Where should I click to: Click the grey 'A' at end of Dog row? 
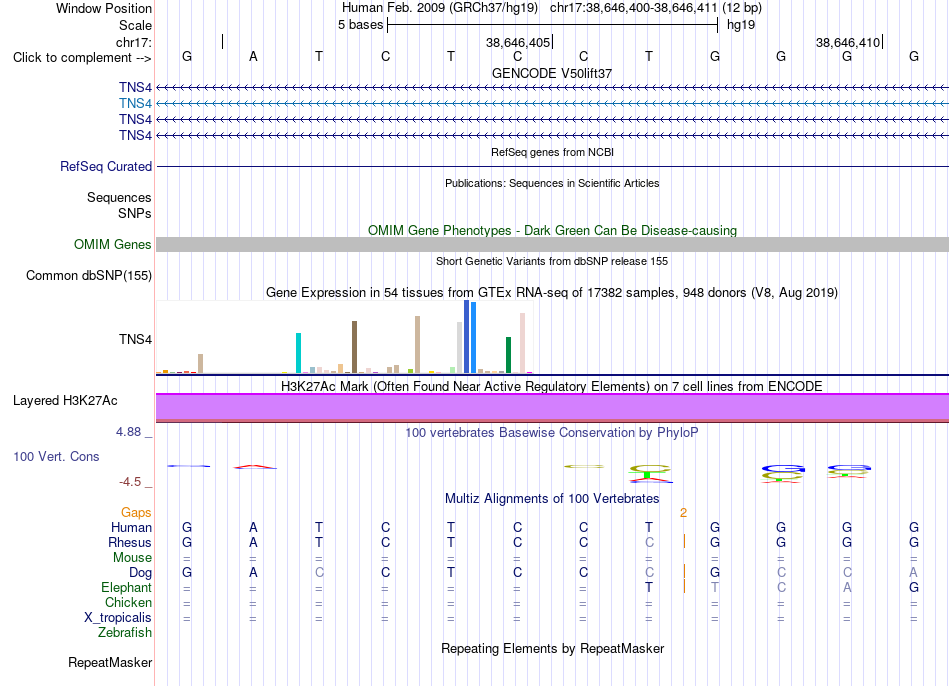[x=913, y=573]
